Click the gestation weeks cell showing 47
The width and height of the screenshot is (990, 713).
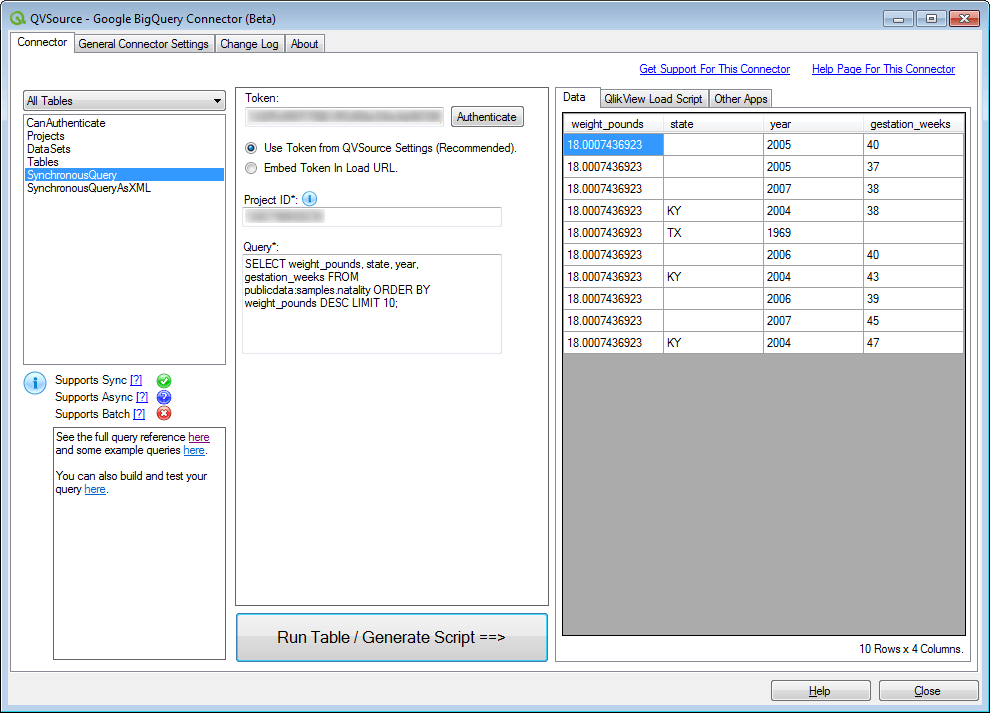coord(914,343)
